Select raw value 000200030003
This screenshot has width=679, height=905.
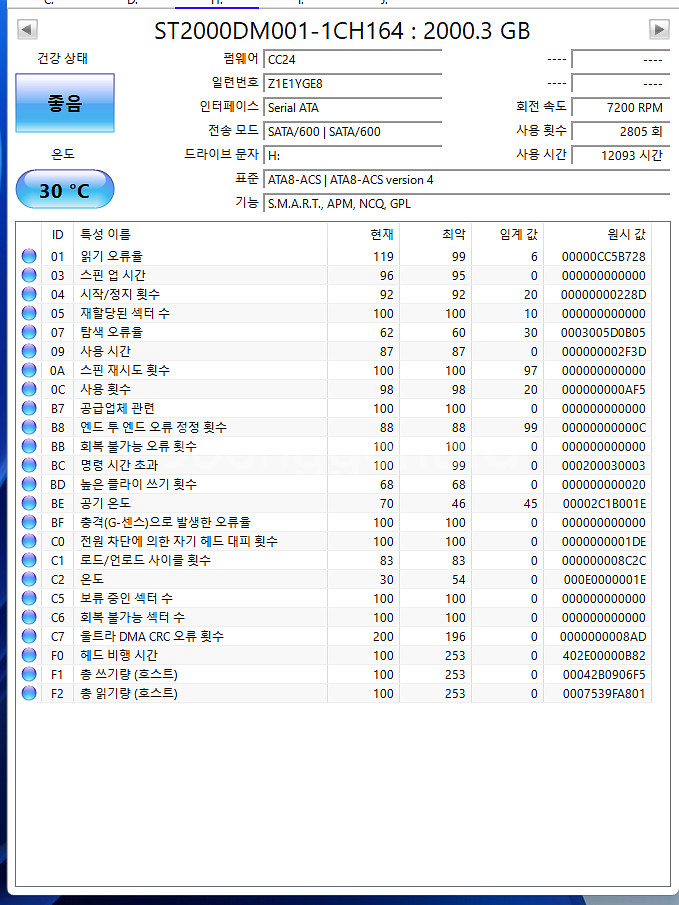click(604, 465)
